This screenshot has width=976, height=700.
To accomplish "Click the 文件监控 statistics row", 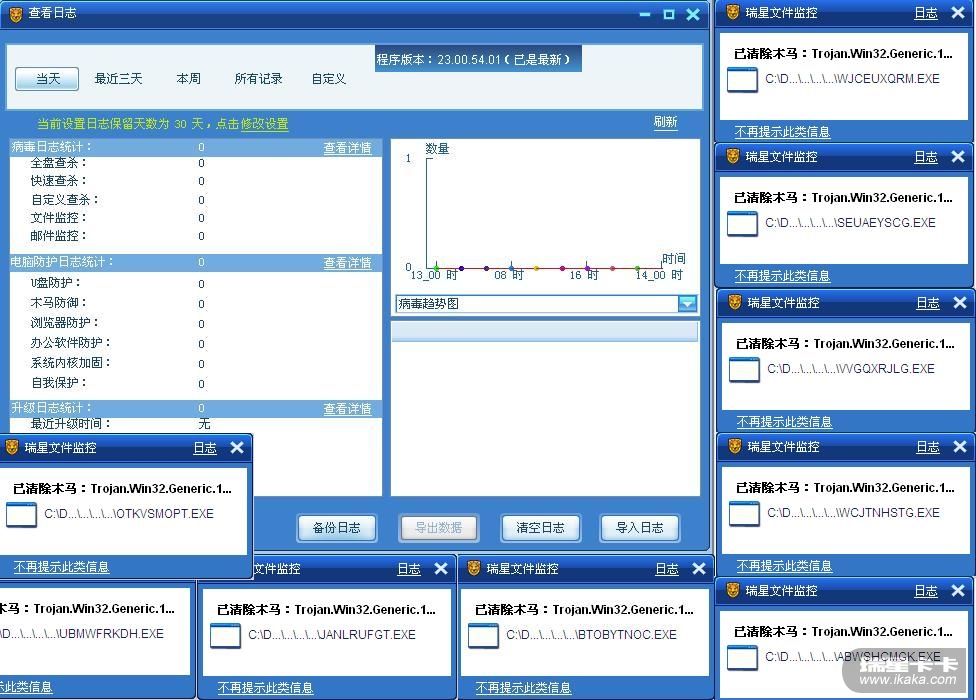I will pos(195,218).
